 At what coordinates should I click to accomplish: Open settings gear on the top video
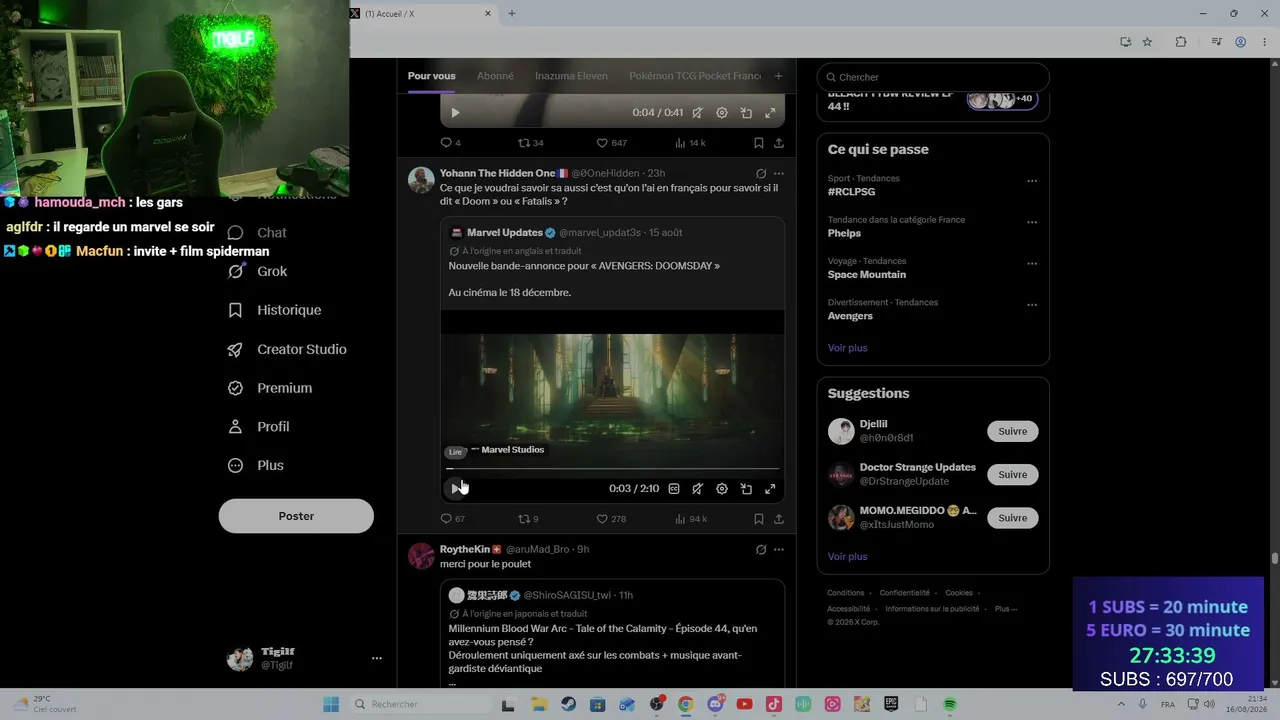tap(722, 113)
